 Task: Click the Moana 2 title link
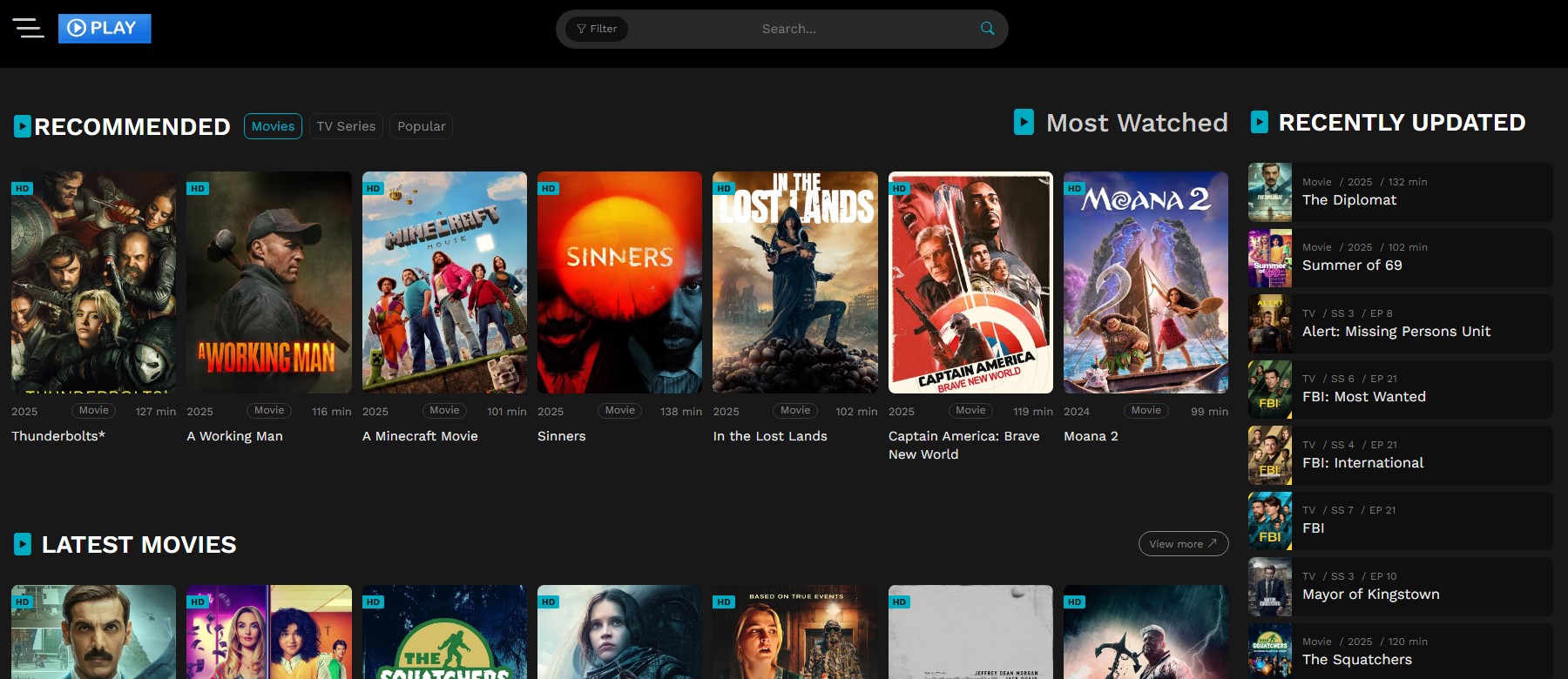(x=1091, y=436)
